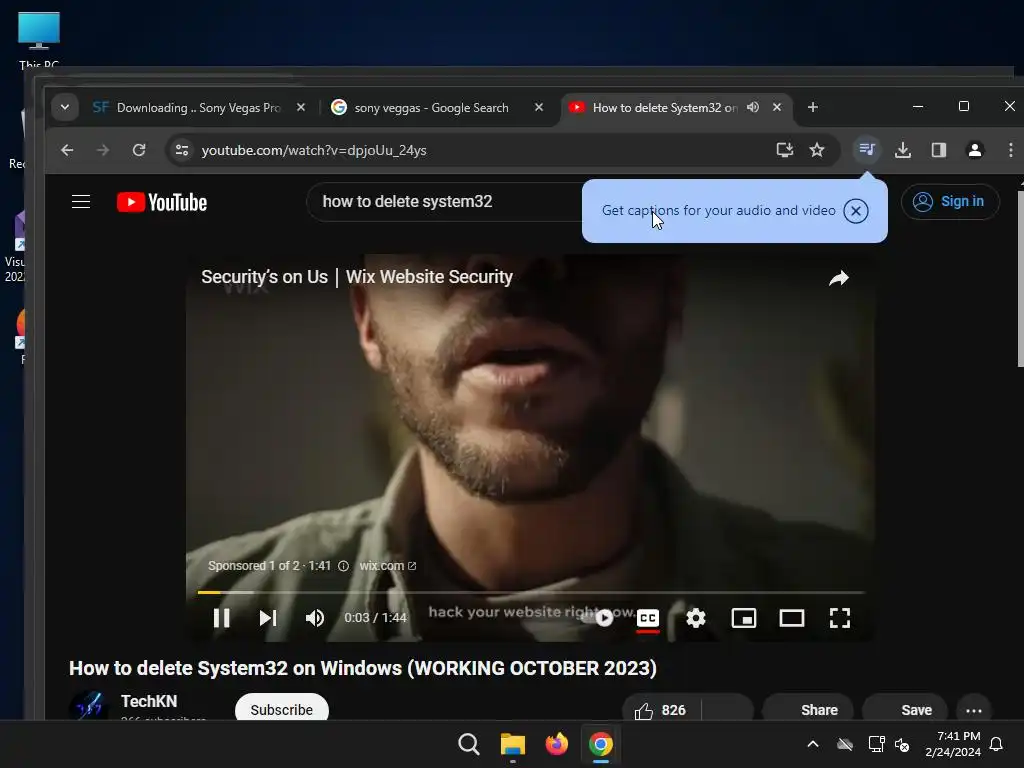1024x768 pixels.
Task: Open the clock showing 7:41 PM
Action: (x=953, y=744)
